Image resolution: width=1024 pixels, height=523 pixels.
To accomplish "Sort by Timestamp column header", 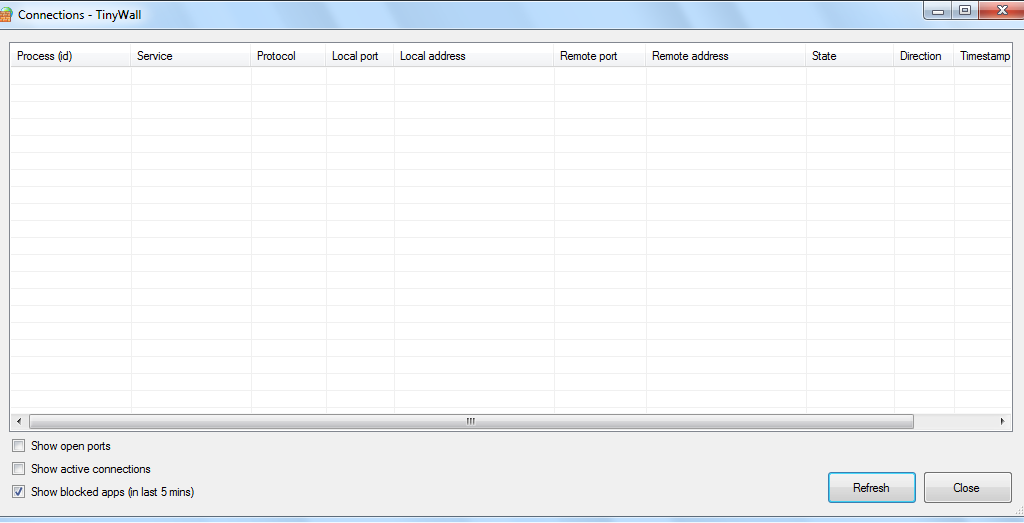I will (x=983, y=55).
